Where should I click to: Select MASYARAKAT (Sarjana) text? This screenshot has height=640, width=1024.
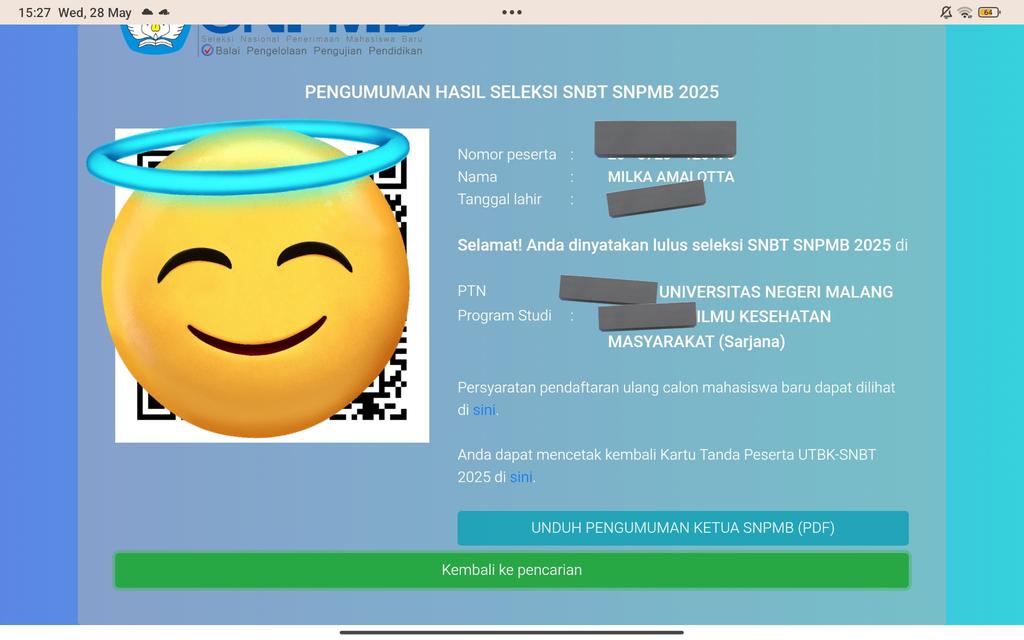(696, 342)
